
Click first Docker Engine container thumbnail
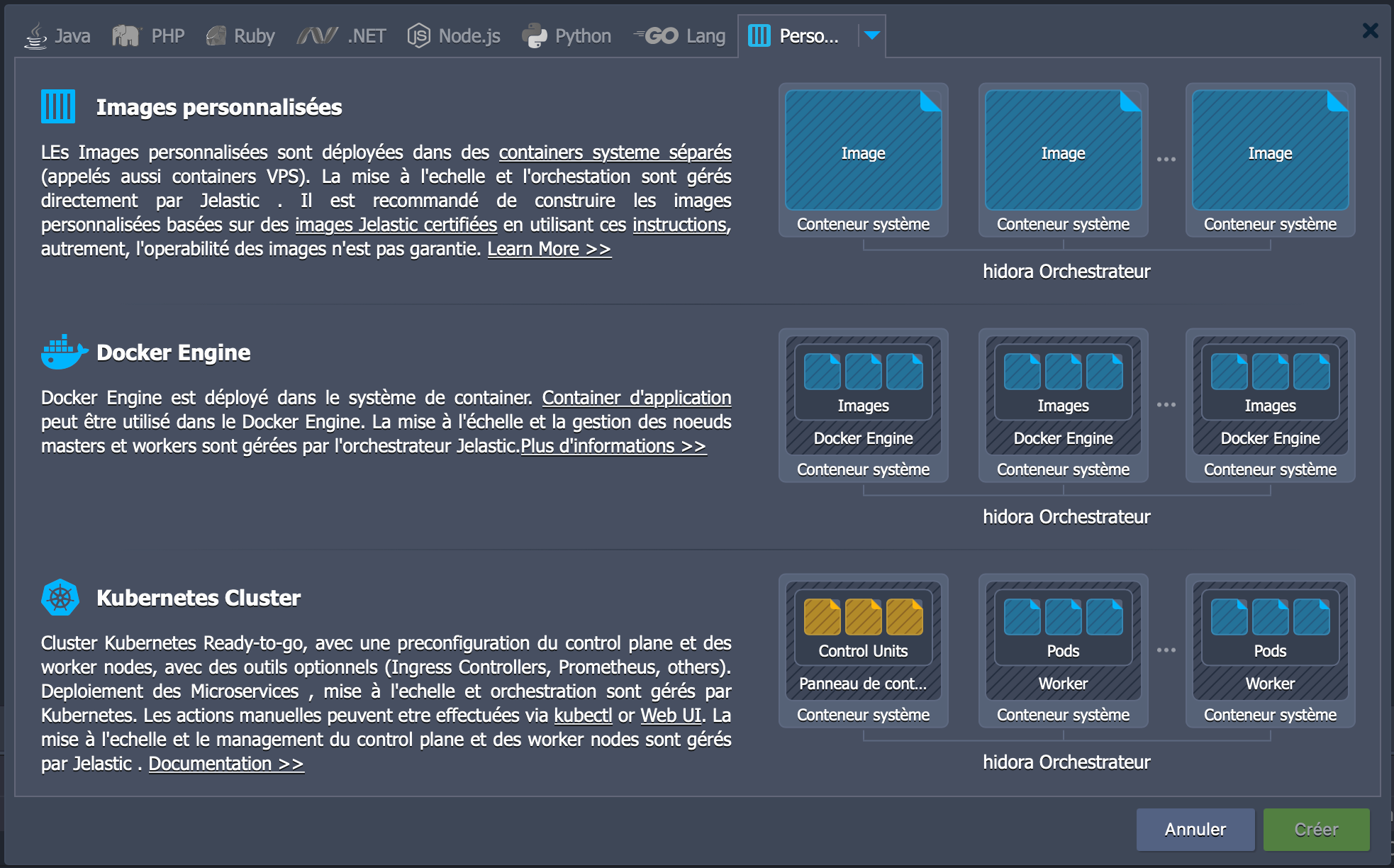click(863, 406)
